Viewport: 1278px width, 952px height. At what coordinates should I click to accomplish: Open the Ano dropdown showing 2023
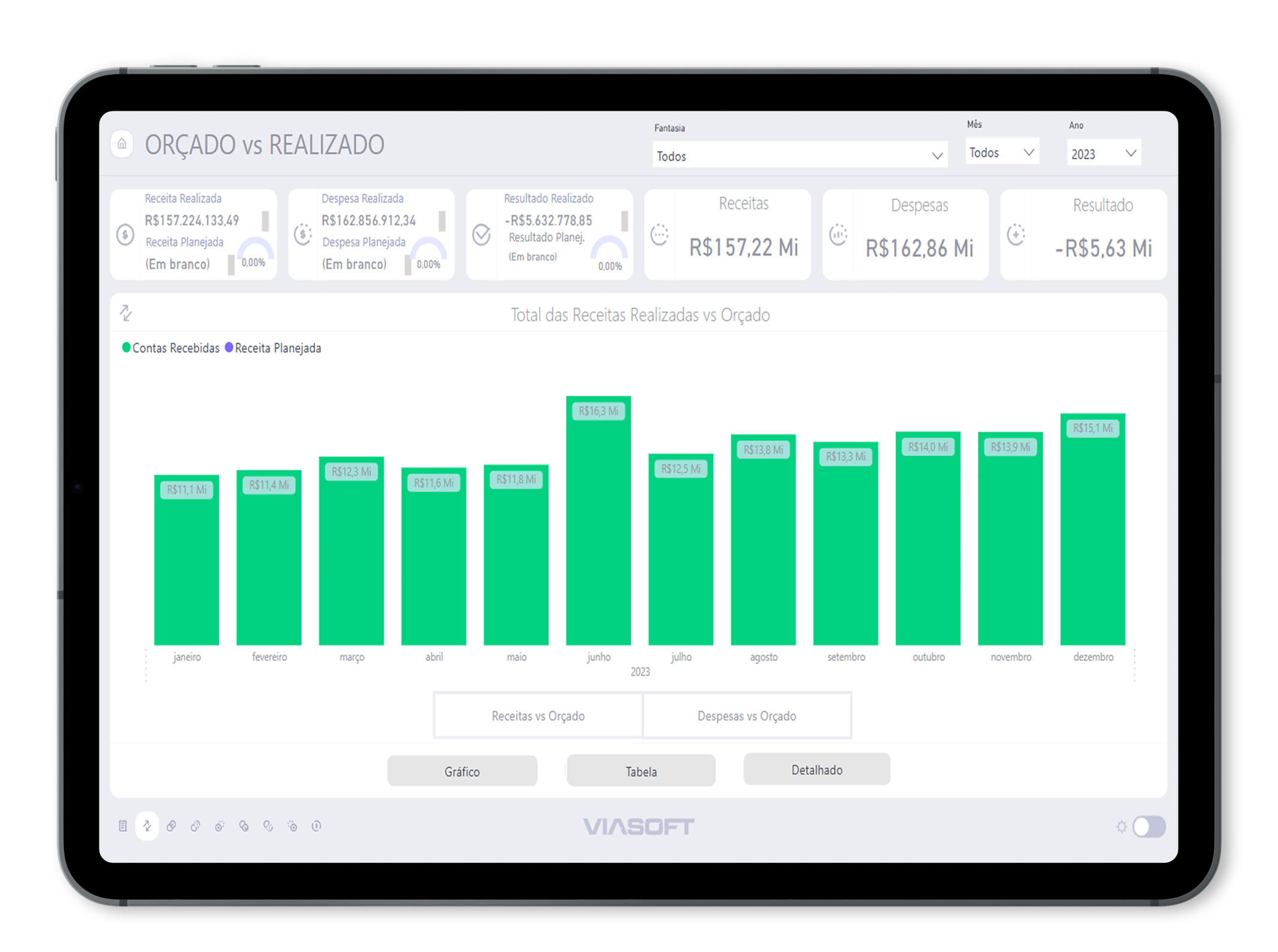pos(1103,153)
